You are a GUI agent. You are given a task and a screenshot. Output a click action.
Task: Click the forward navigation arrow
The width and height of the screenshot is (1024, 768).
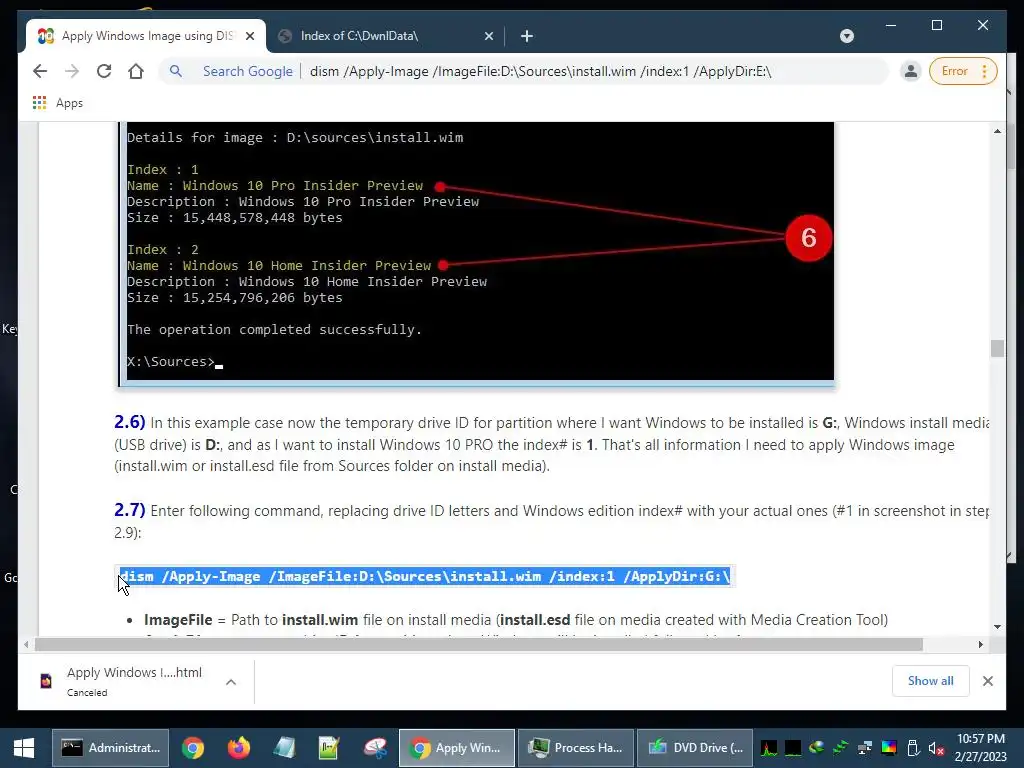[72, 71]
